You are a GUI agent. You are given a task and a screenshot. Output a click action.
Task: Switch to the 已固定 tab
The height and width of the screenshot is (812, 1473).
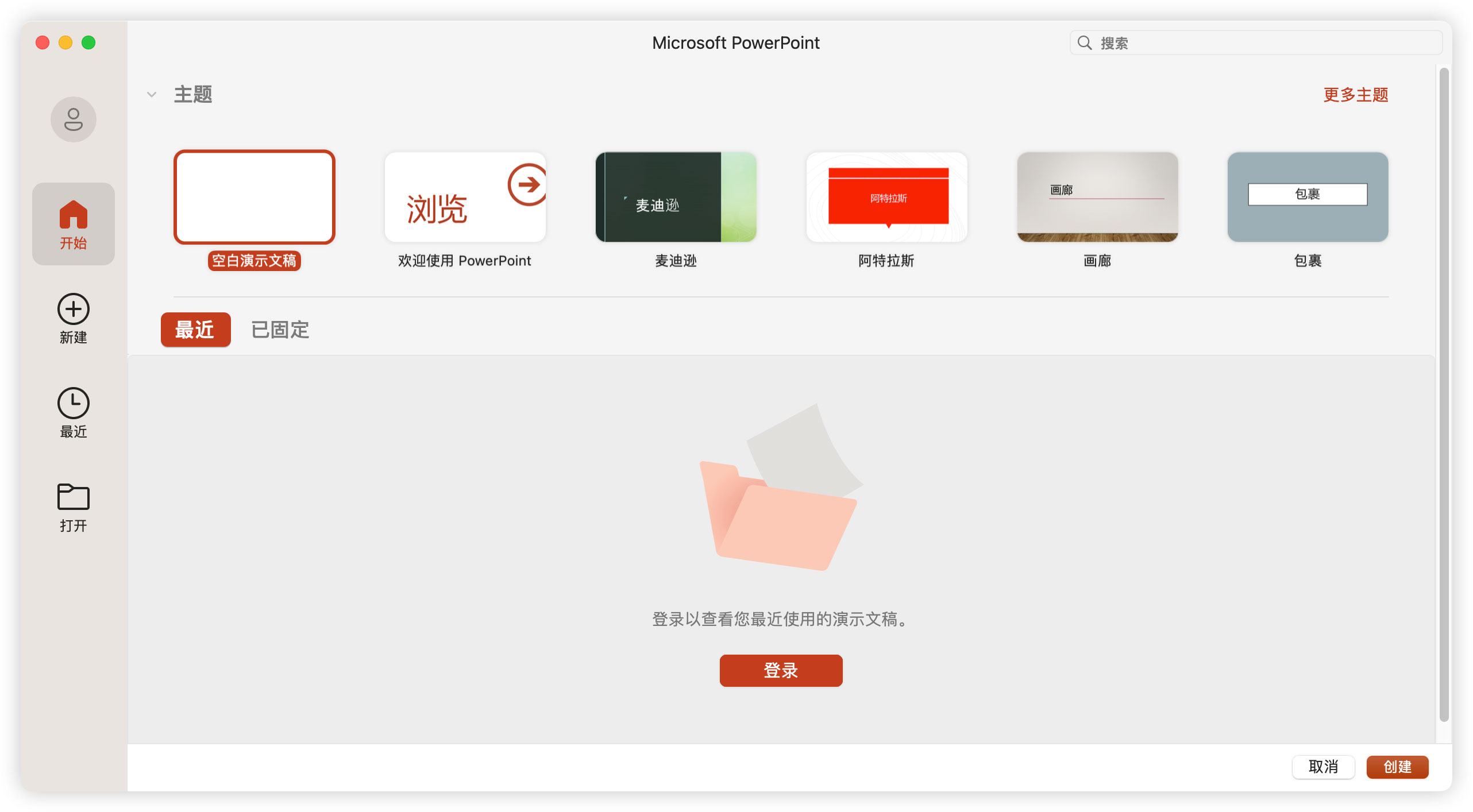(x=280, y=330)
